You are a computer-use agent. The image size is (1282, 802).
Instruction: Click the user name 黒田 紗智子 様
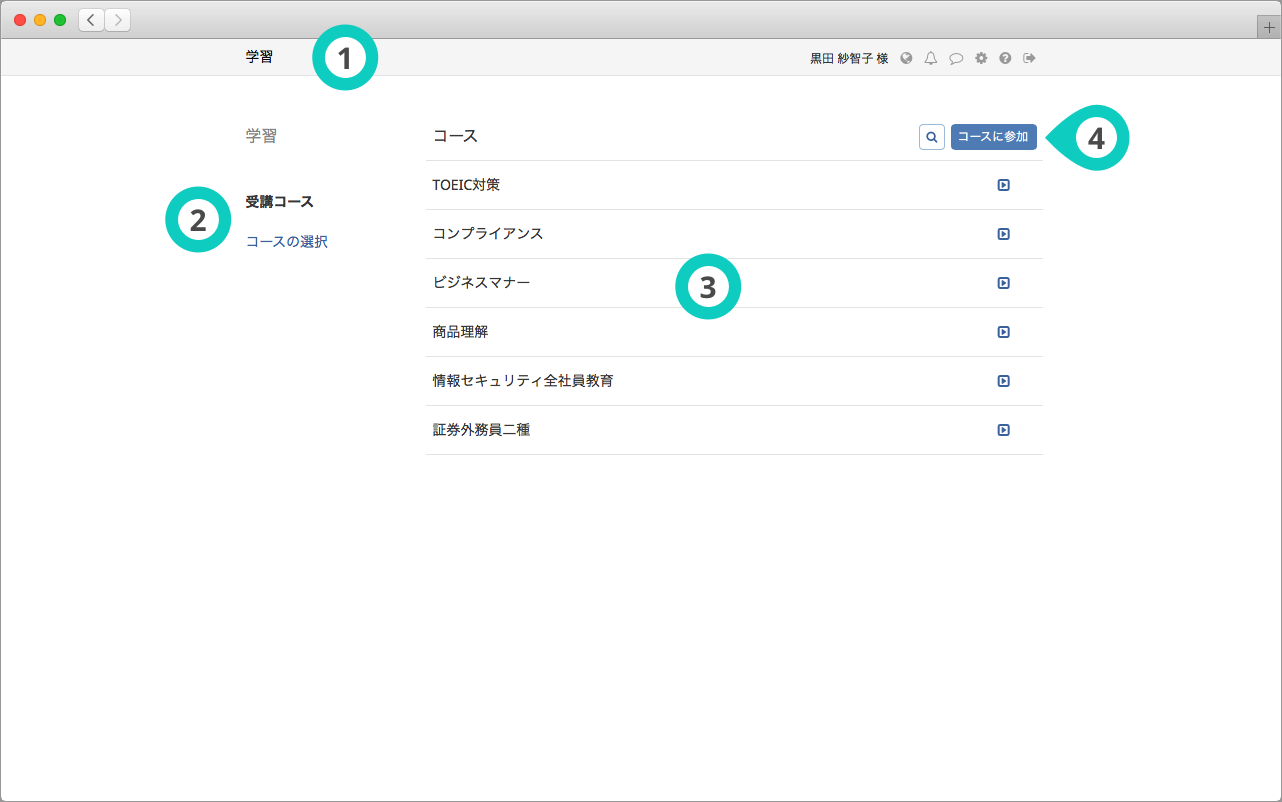(x=848, y=58)
